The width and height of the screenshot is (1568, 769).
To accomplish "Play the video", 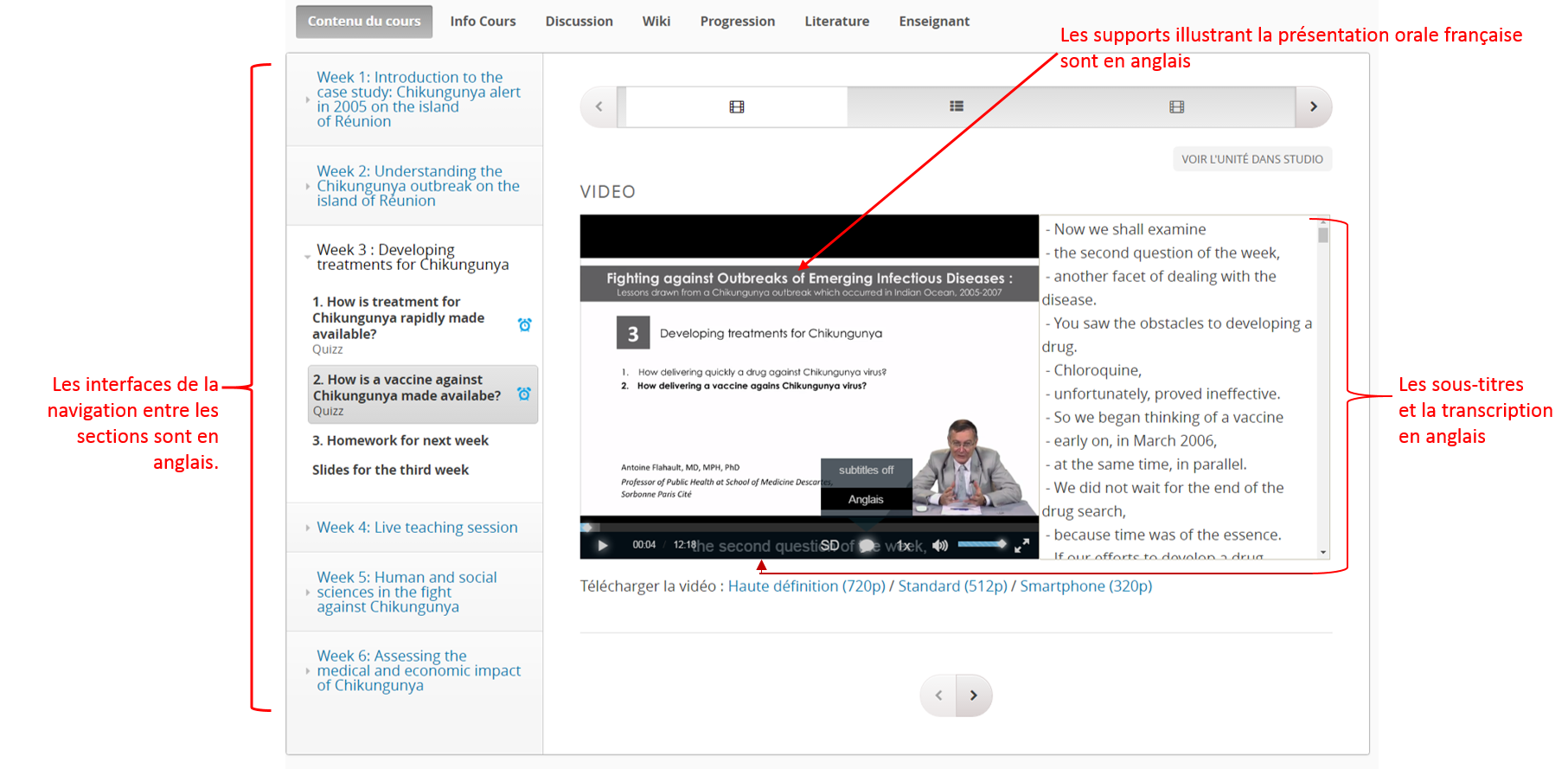I will point(603,545).
